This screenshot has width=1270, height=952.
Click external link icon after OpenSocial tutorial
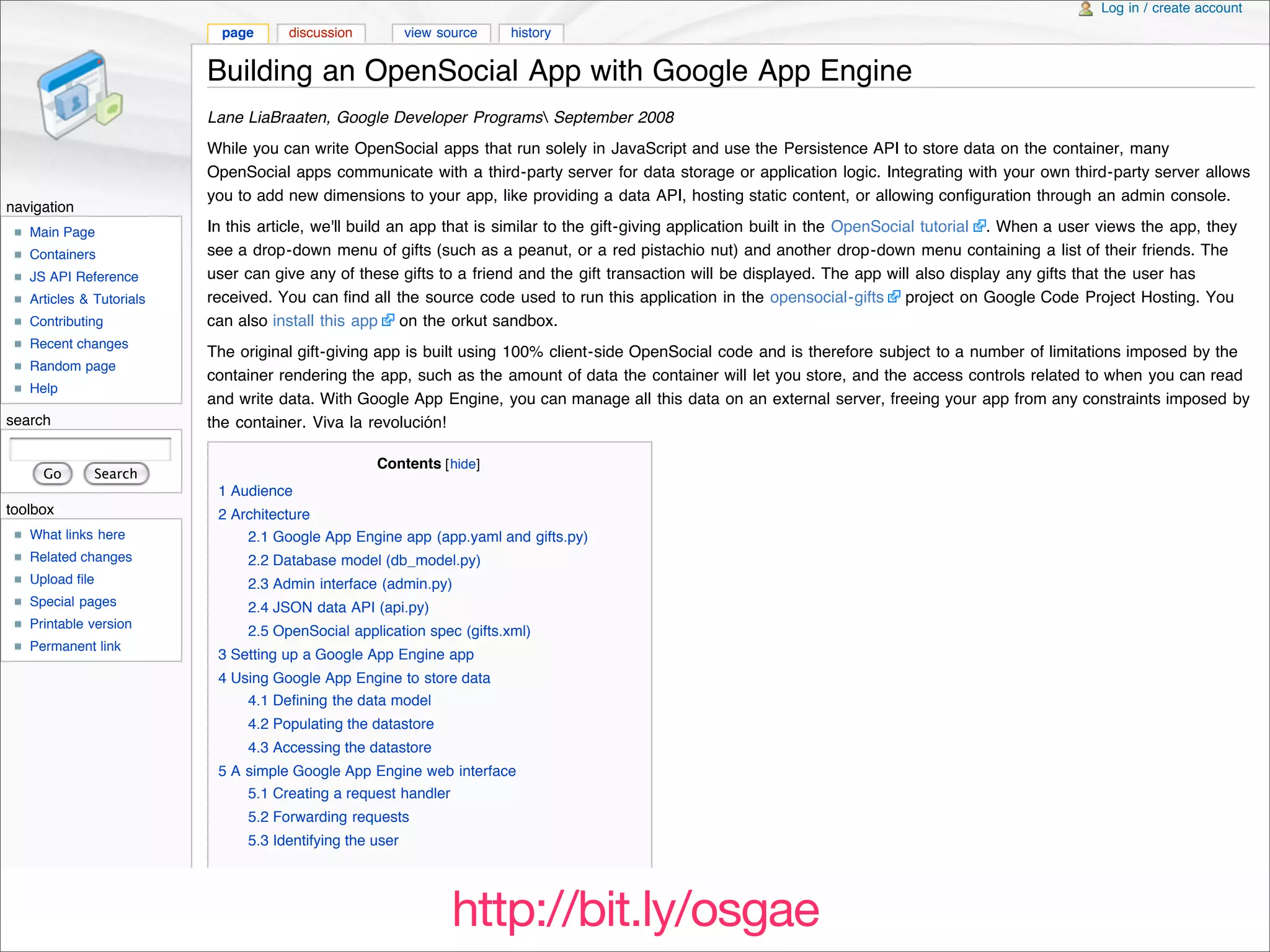(979, 226)
